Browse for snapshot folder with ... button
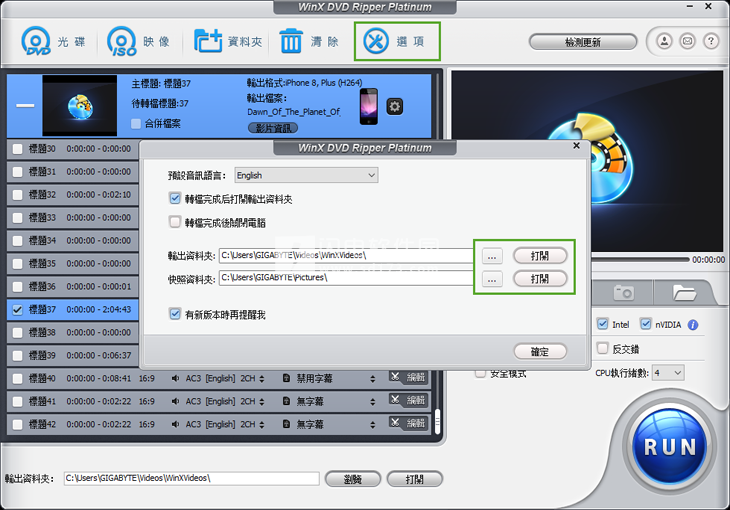Screen dimensions: 730x510 point(492,279)
